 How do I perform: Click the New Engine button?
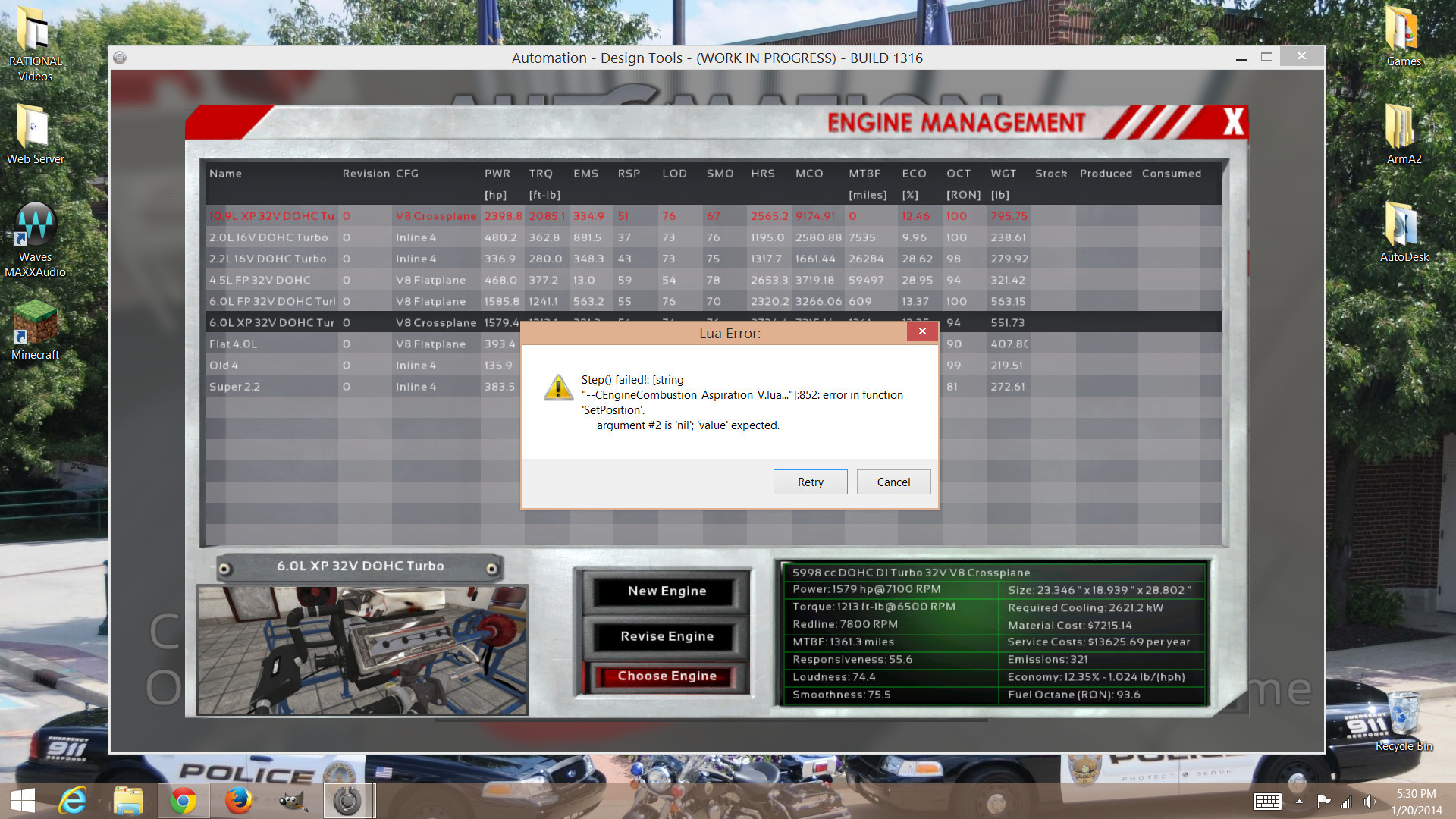pos(667,591)
